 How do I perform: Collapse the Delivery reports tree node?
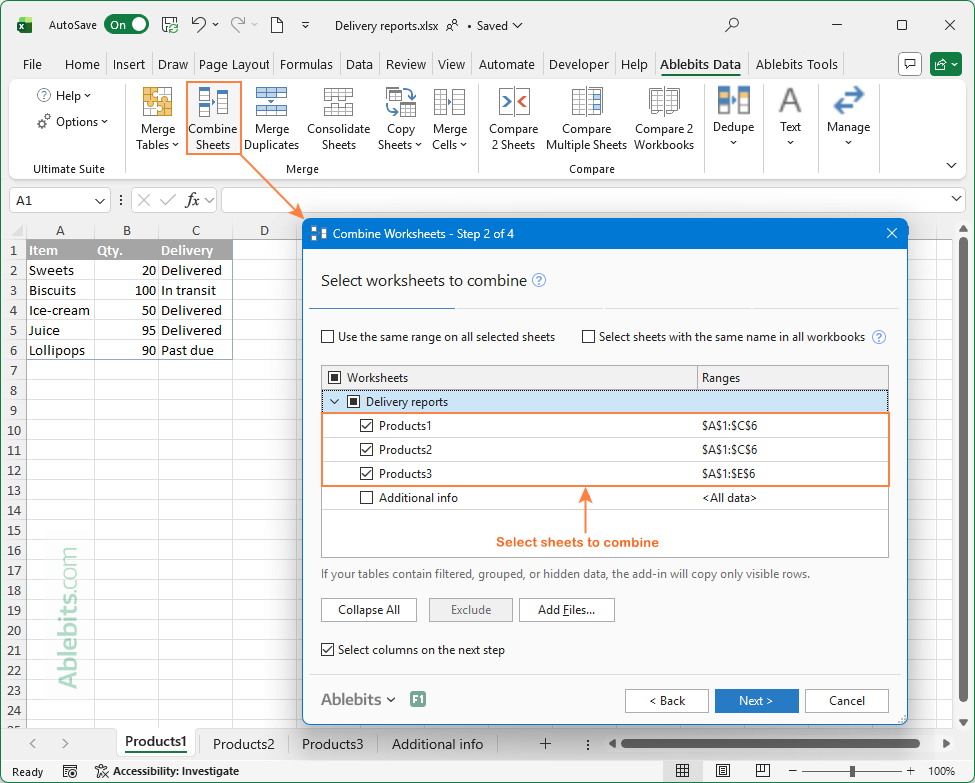coord(335,401)
